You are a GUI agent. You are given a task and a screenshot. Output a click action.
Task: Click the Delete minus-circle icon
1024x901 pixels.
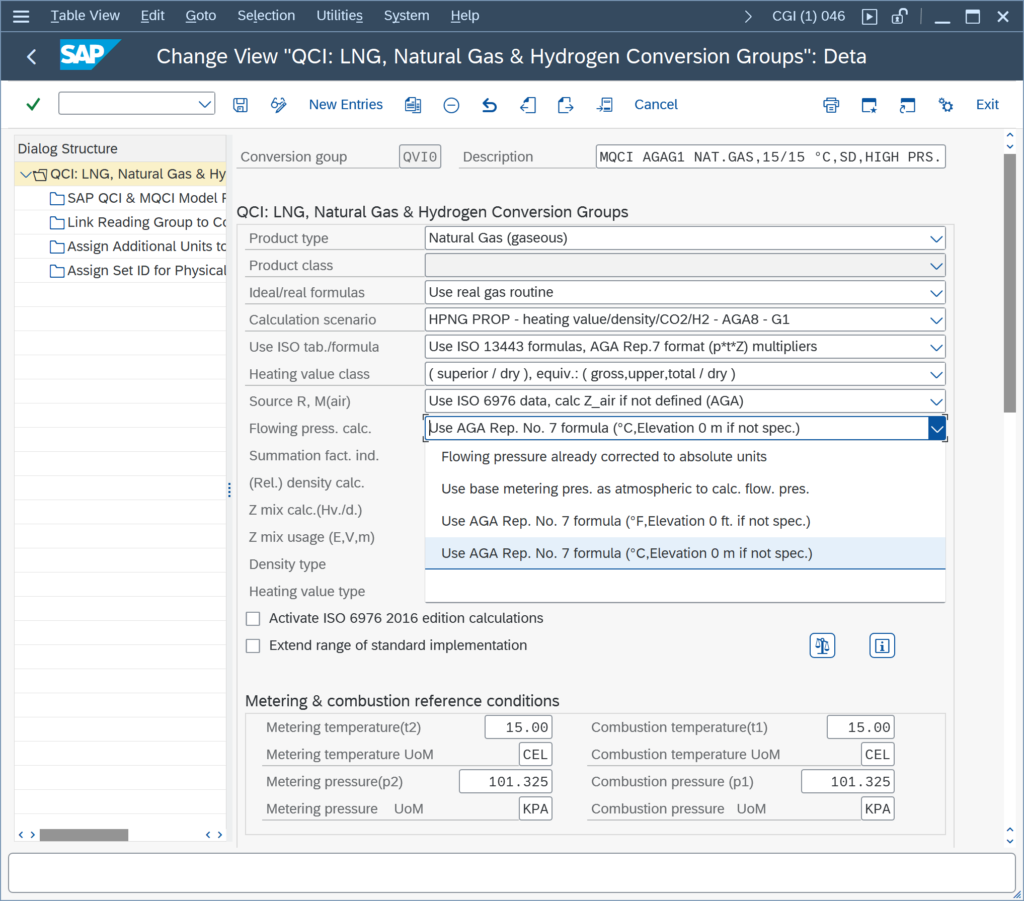[x=451, y=104]
